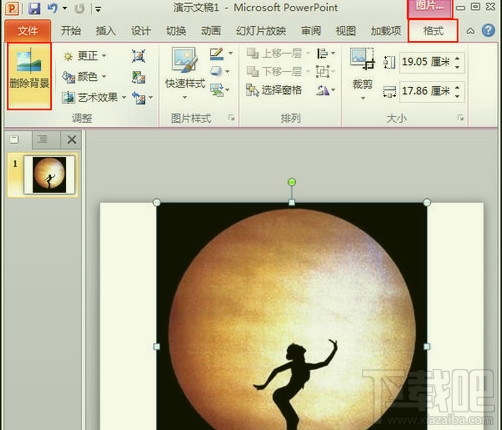Click the Compress Pictures icon

tap(138, 56)
